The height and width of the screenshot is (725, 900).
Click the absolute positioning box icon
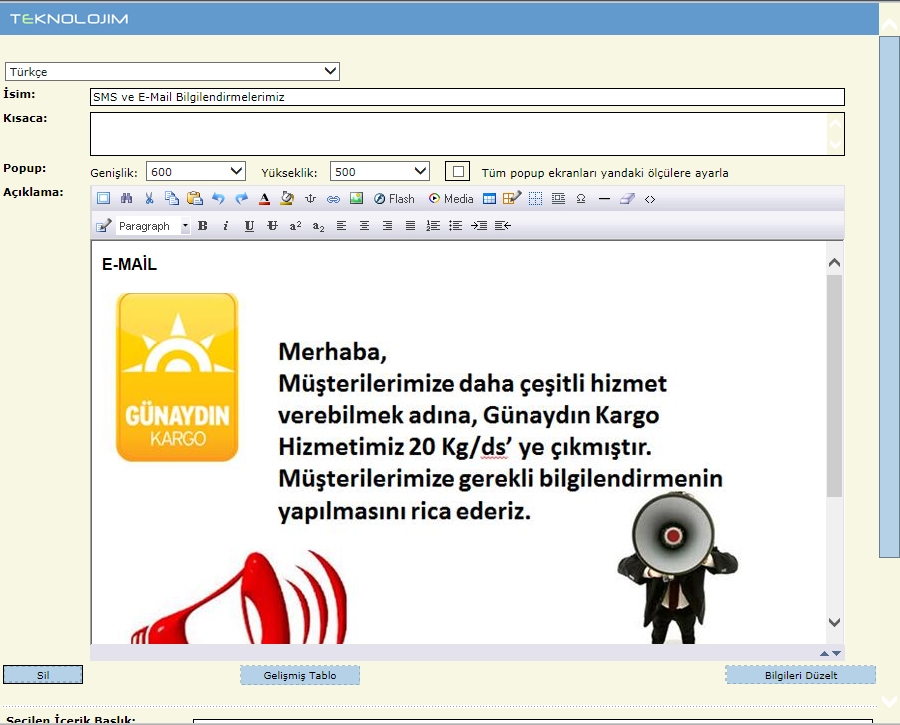pos(558,199)
